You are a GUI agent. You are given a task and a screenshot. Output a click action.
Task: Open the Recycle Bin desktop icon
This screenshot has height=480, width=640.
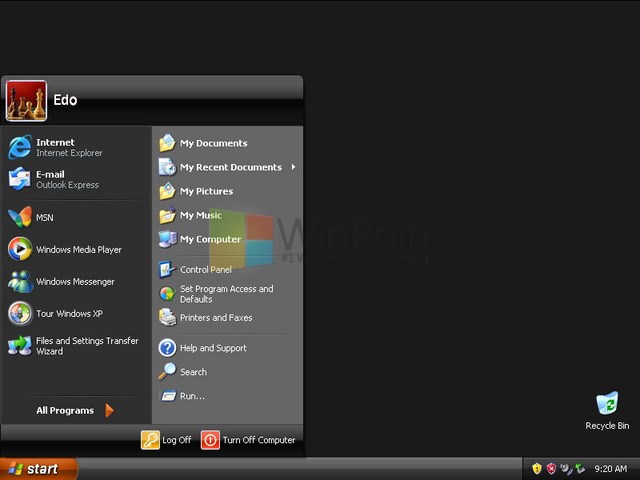pyautogui.click(x=607, y=403)
